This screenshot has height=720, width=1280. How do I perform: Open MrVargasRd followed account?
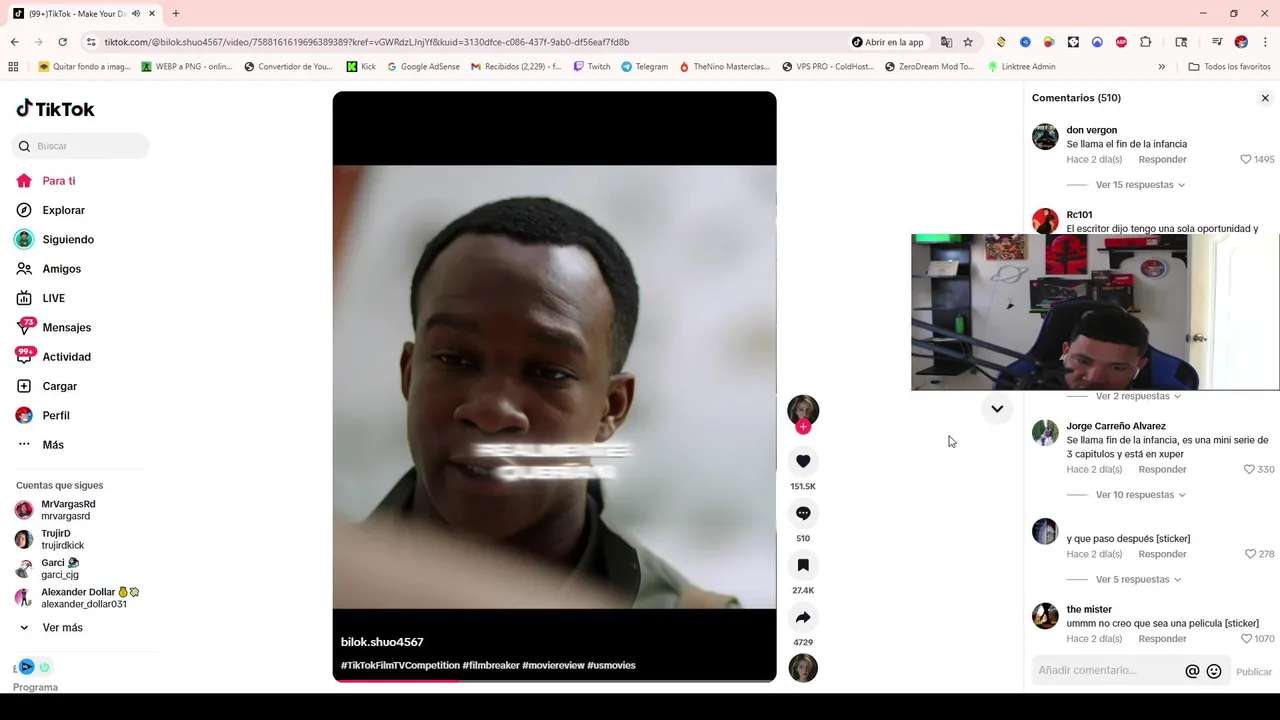[x=68, y=510]
